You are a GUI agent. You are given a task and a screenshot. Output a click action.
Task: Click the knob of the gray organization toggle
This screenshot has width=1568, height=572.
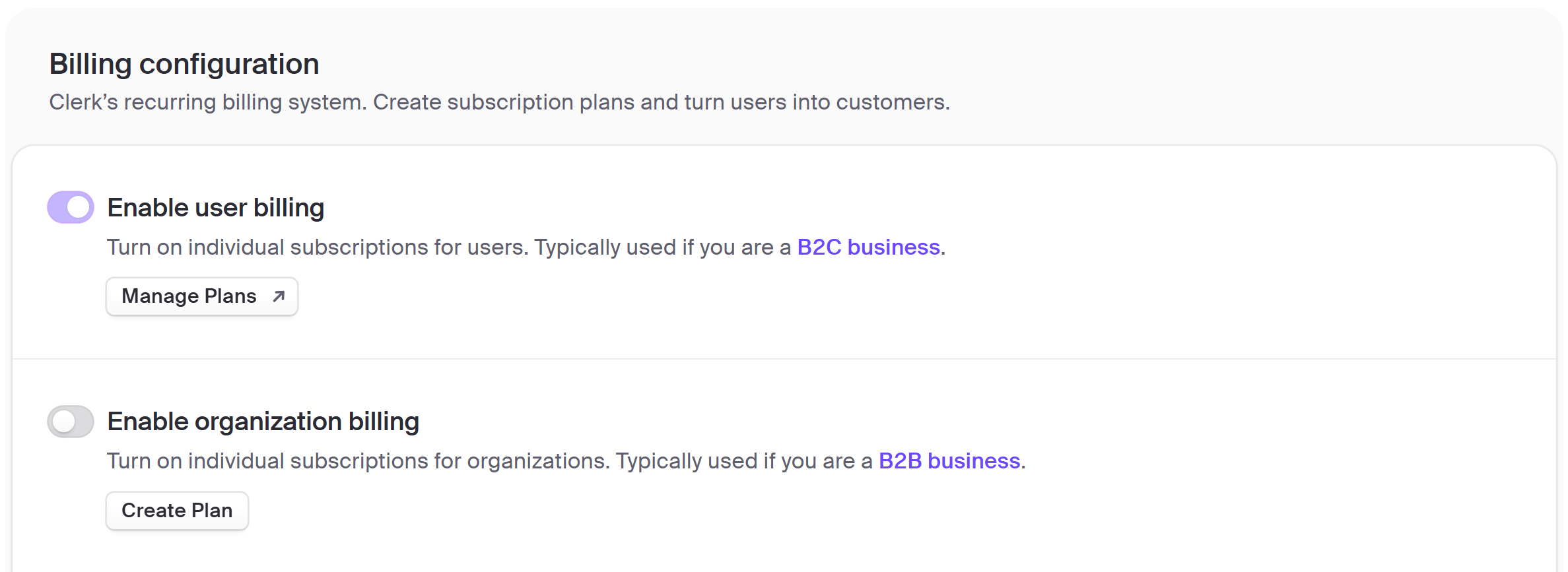pos(63,422)
